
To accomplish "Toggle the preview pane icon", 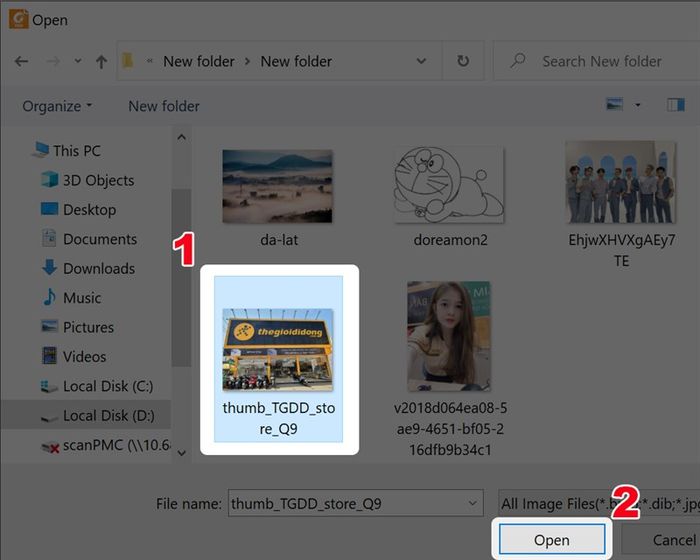I will (x=676, y=105).
